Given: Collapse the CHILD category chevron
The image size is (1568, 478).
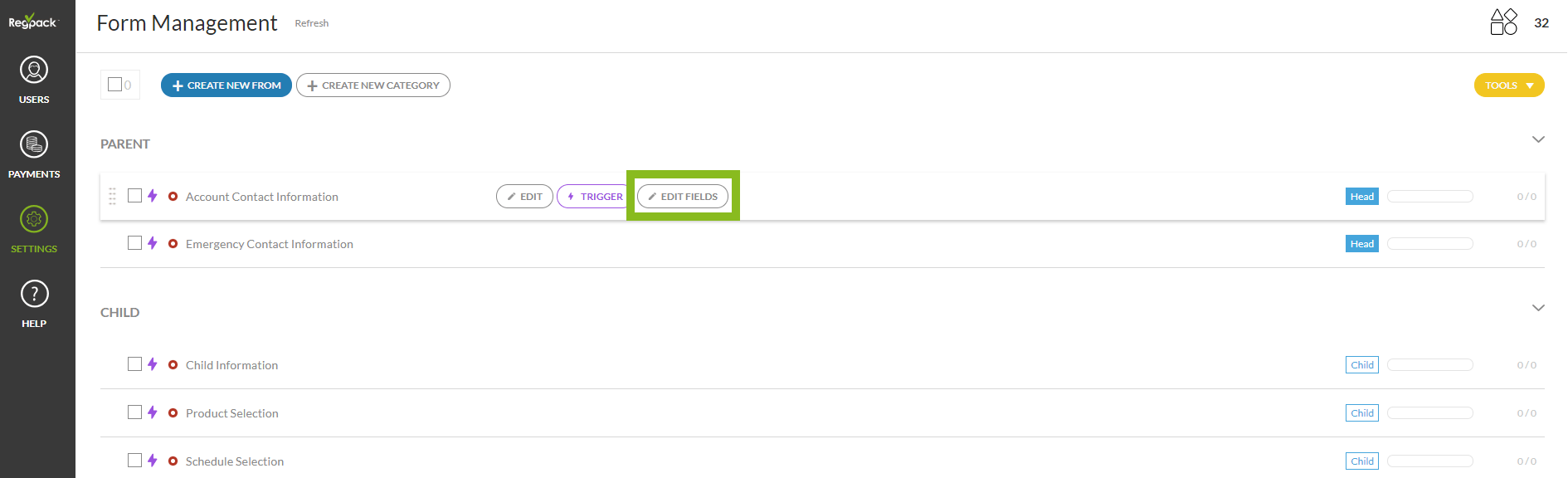Looking at the screenshot, I should tap(1538, 308).
